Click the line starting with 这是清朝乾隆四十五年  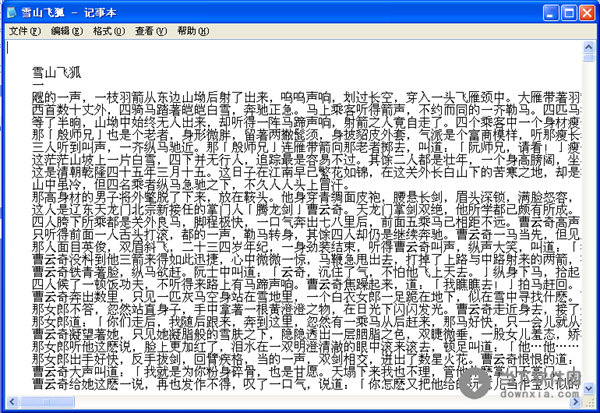coord(306,172)
